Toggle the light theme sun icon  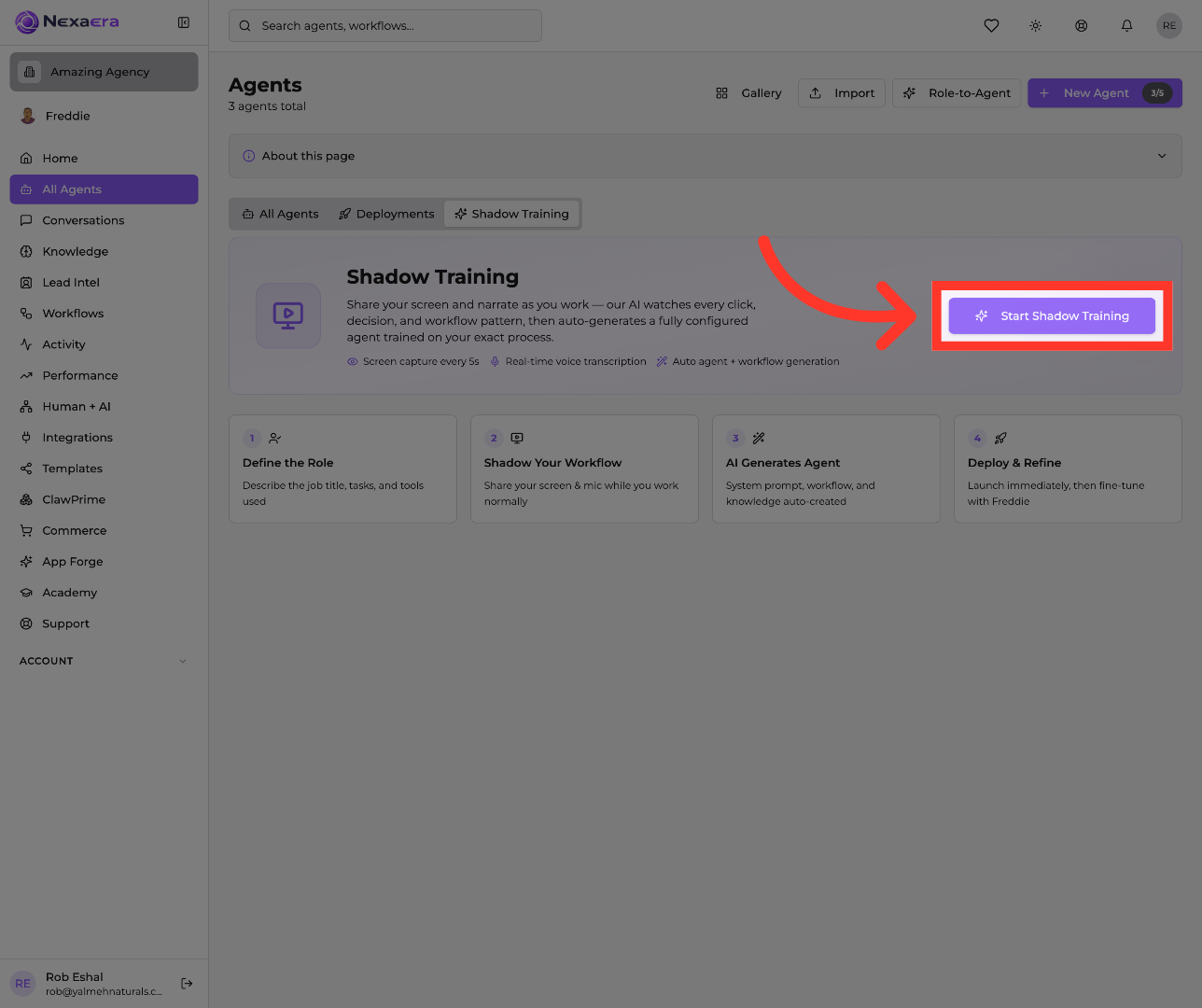click(x=1036, y=26)
